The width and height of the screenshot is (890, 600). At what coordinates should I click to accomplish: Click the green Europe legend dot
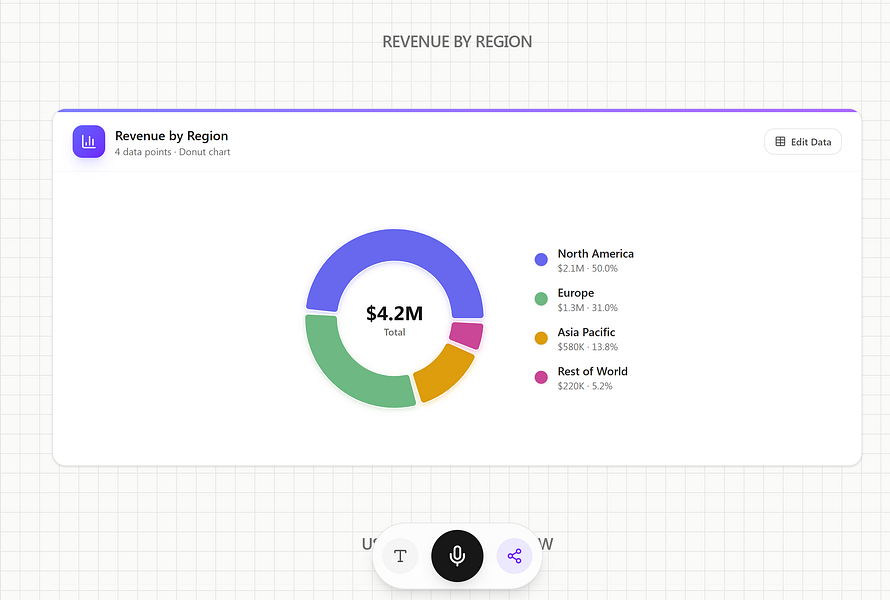coord(541,299)
